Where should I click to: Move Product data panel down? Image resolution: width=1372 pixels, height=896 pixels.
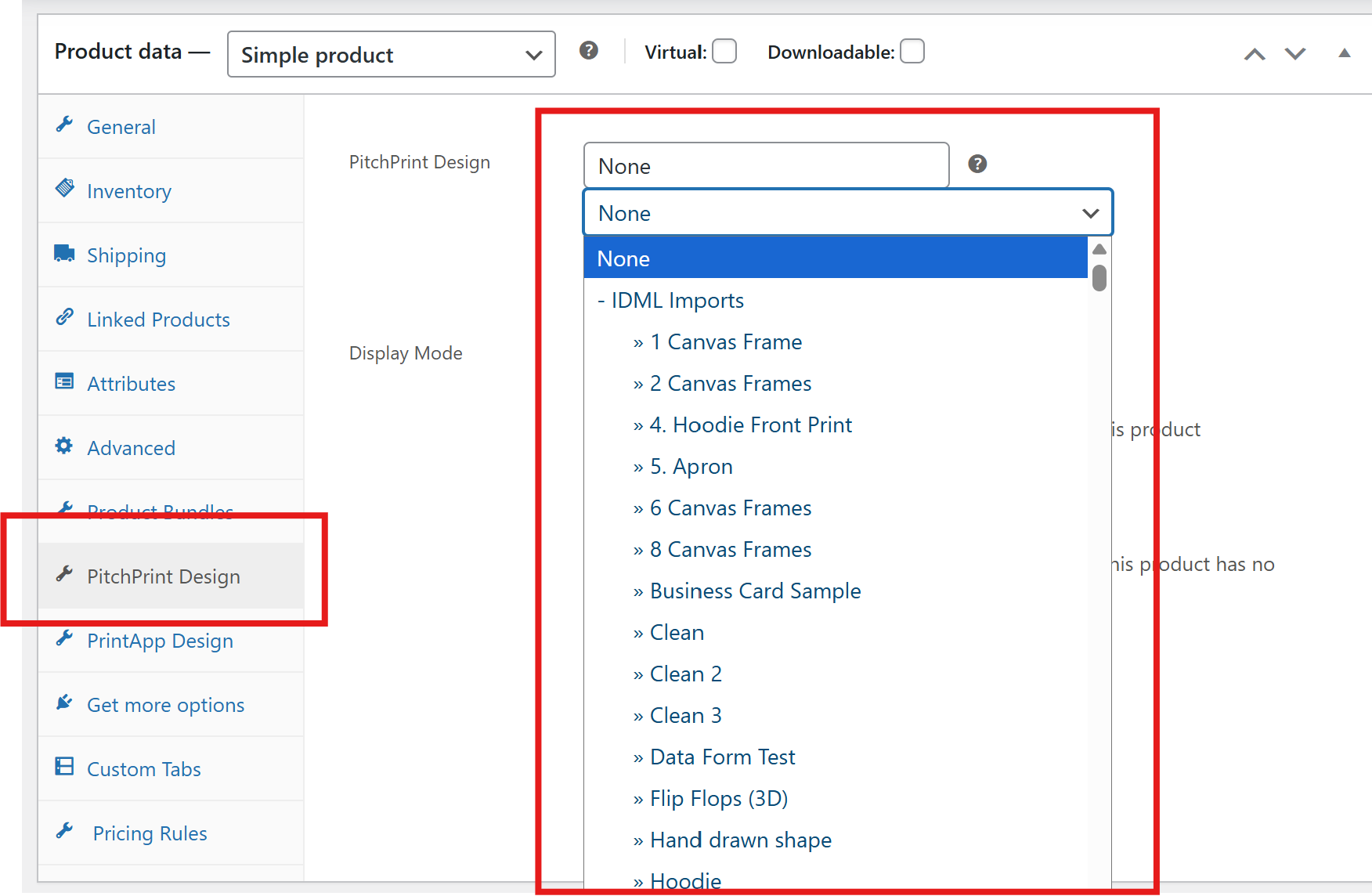(1295, 53)
